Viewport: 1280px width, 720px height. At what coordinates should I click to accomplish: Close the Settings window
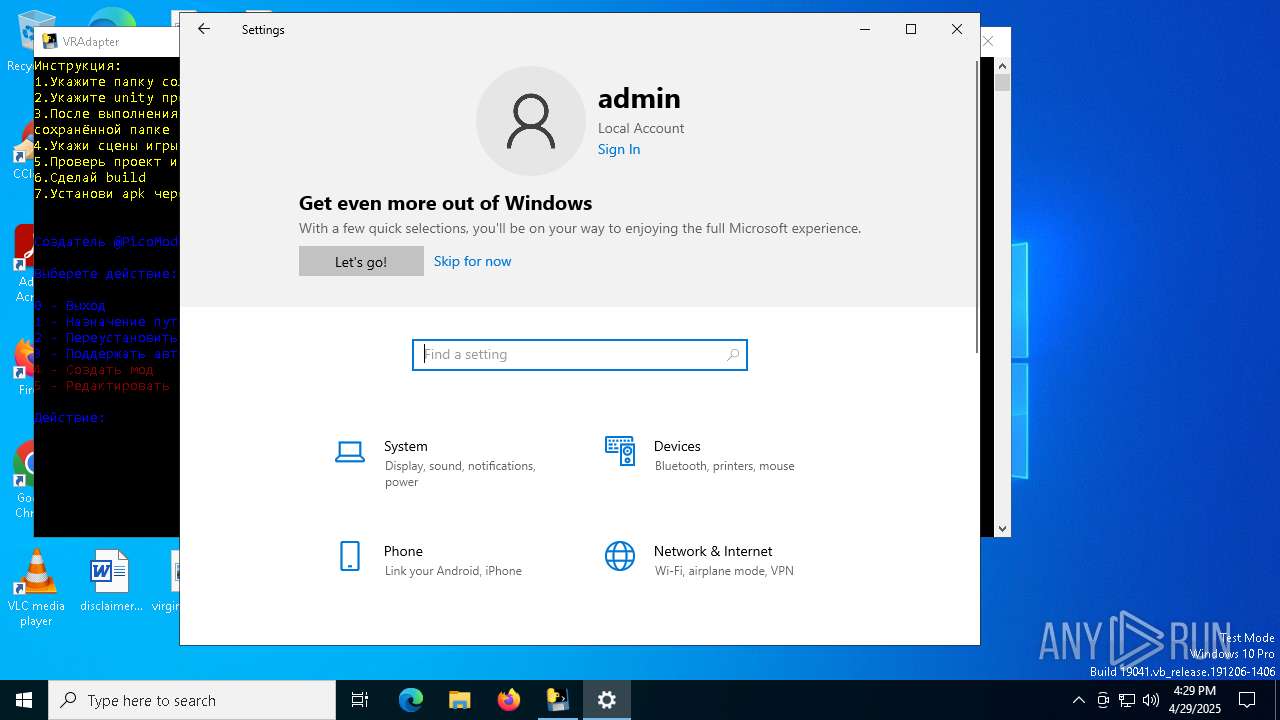957,29
